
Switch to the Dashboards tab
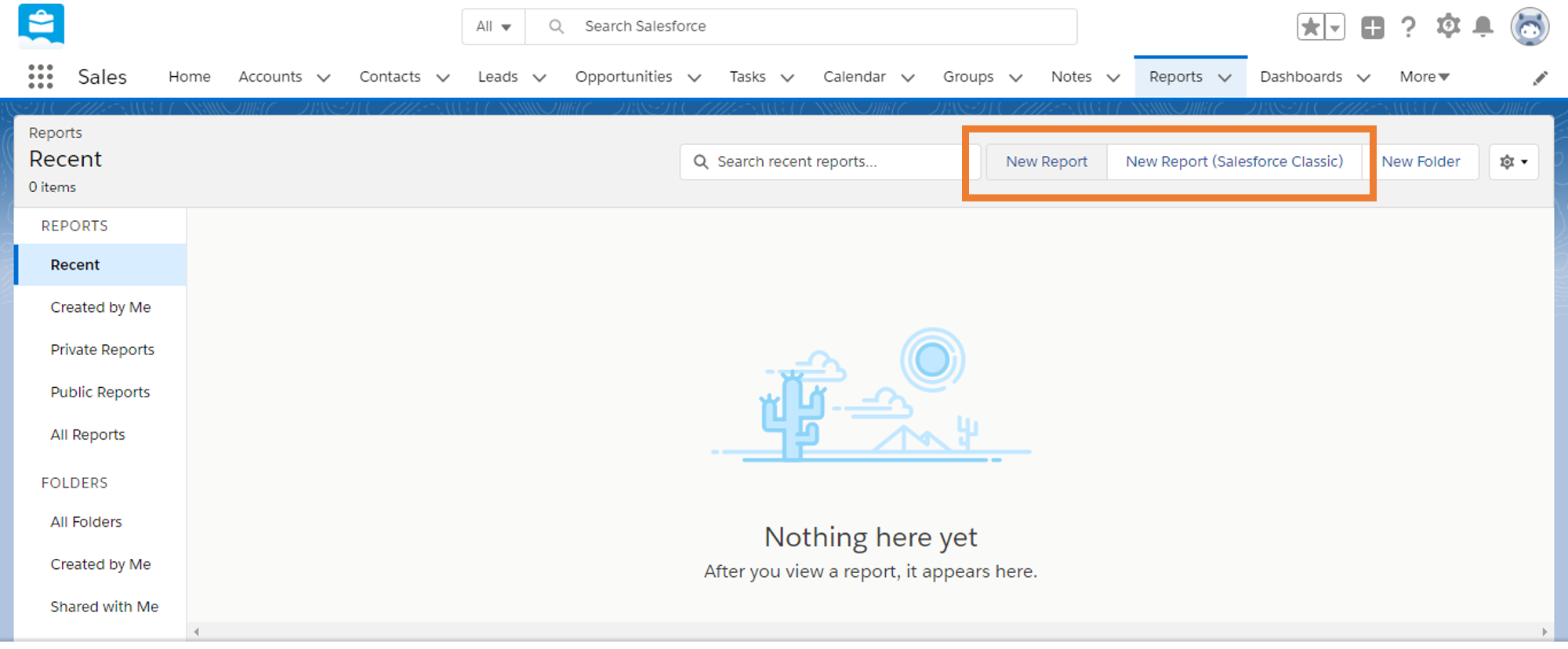pyautogui.click(x=1301, y=77)
